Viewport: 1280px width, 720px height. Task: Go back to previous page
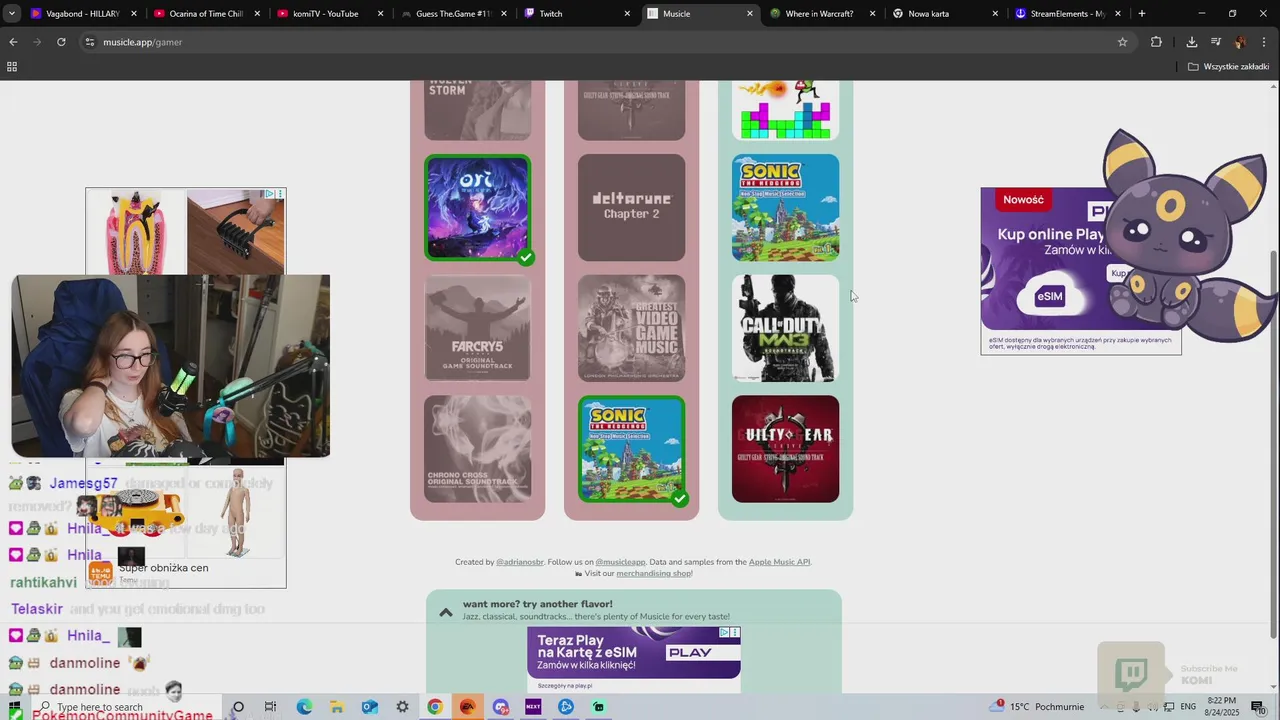(13, 42)
